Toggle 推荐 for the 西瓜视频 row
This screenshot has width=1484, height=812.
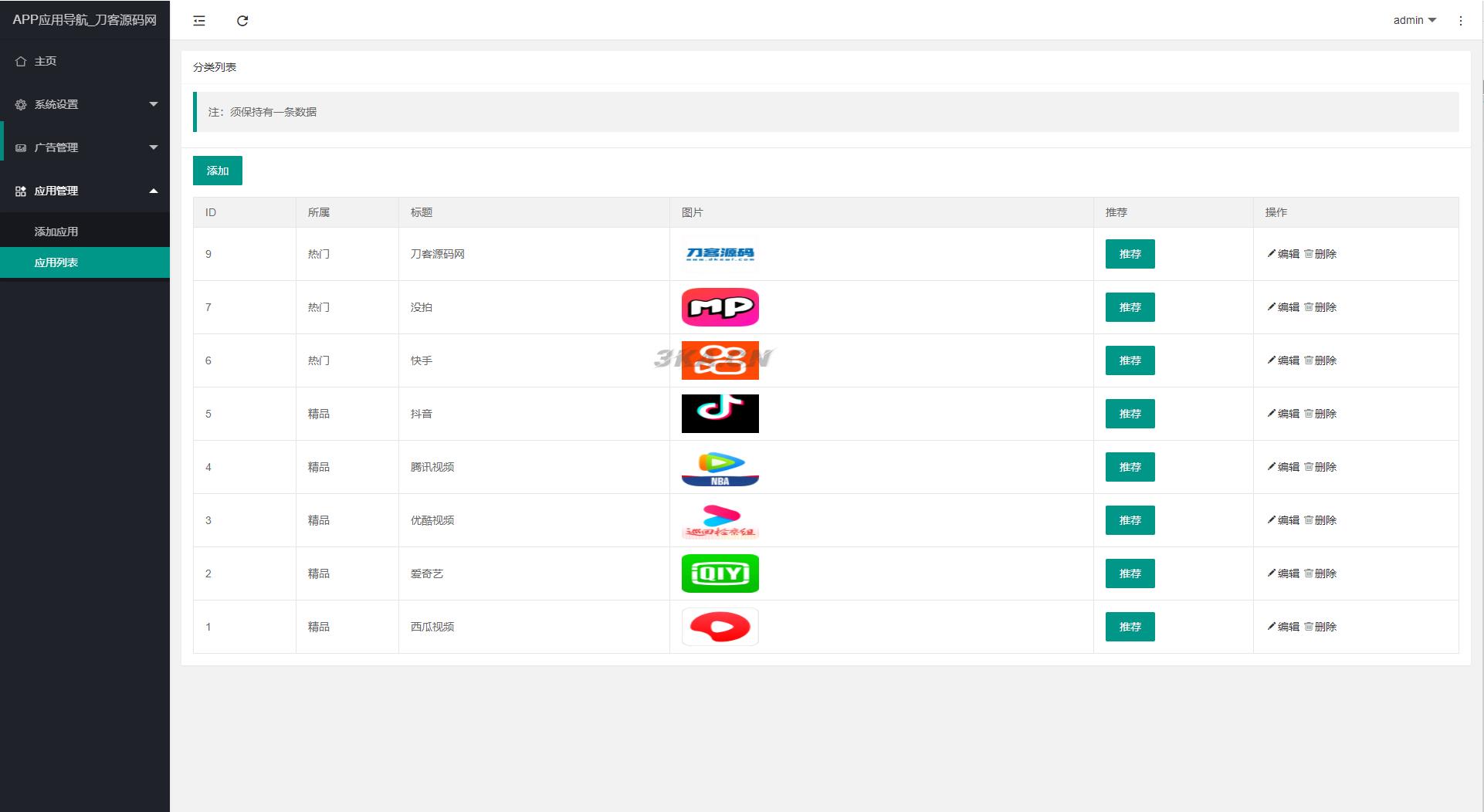coord(1130,627)
